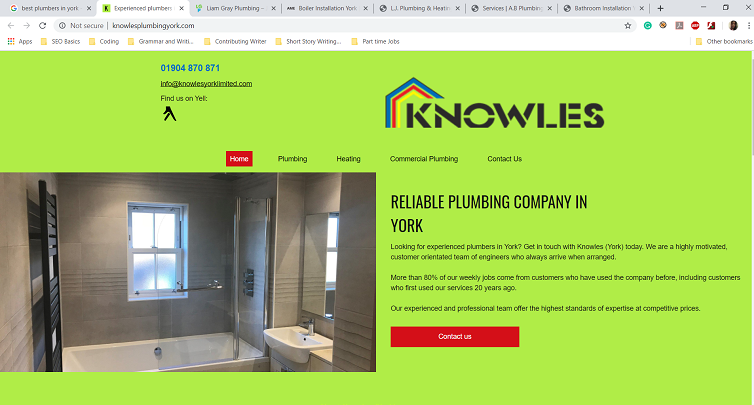Screen dimensions: 754x405
Task: Click the knowlesplumbingyork.com address bar
Action: pyautogui.click(x=337, y=25)
